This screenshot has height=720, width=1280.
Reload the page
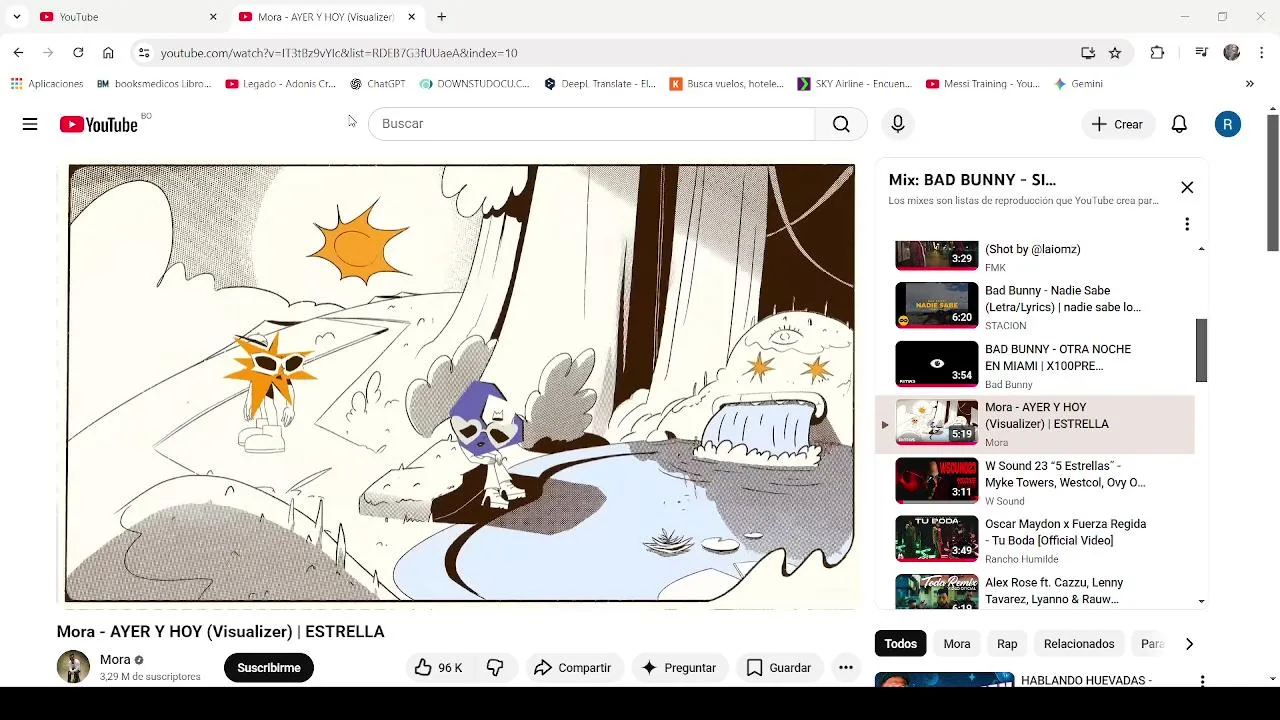78,53
